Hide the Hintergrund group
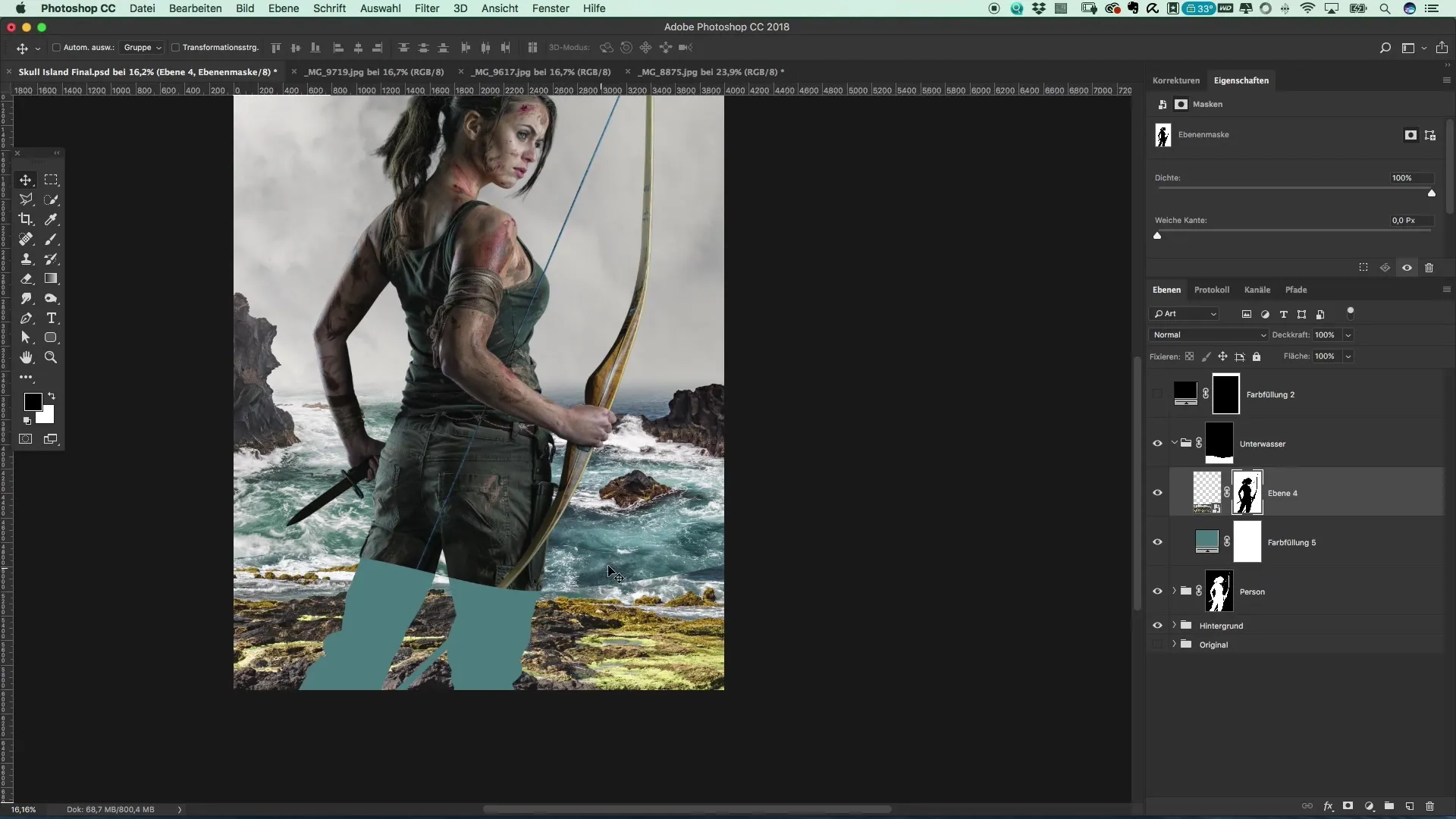This screenshot has height=819, width=1456. click(x=1157, y=626)
